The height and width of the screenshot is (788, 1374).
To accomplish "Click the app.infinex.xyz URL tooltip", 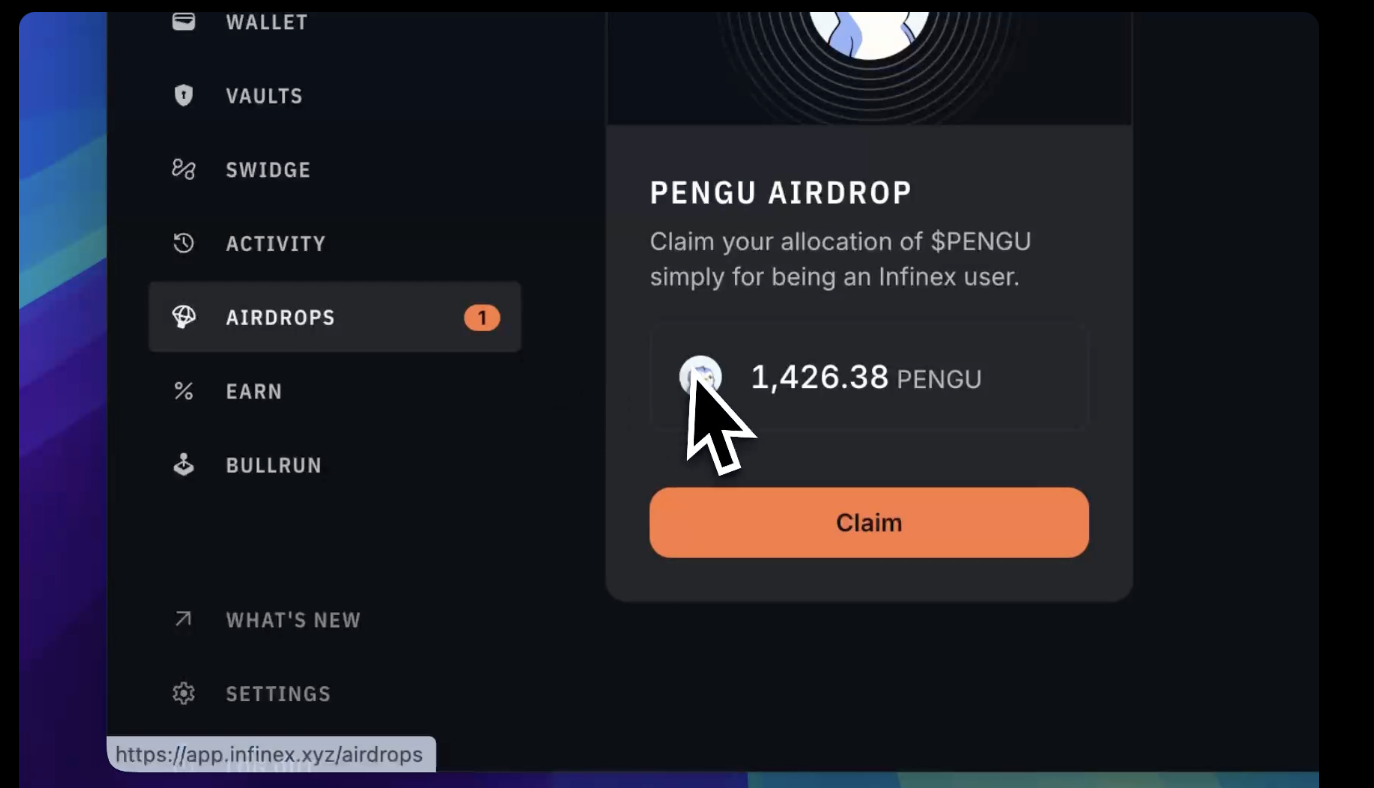I will 270,754.
